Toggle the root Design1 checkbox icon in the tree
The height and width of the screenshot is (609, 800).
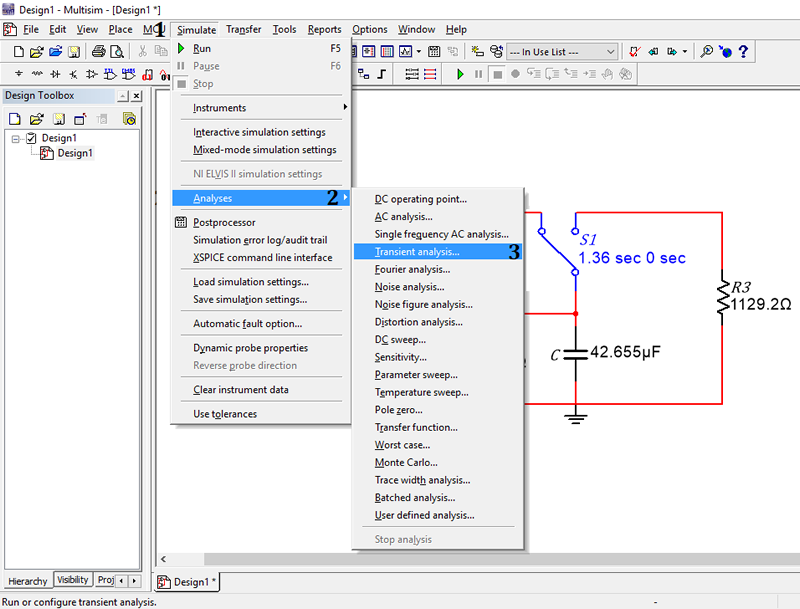click(x=32, y=138)
